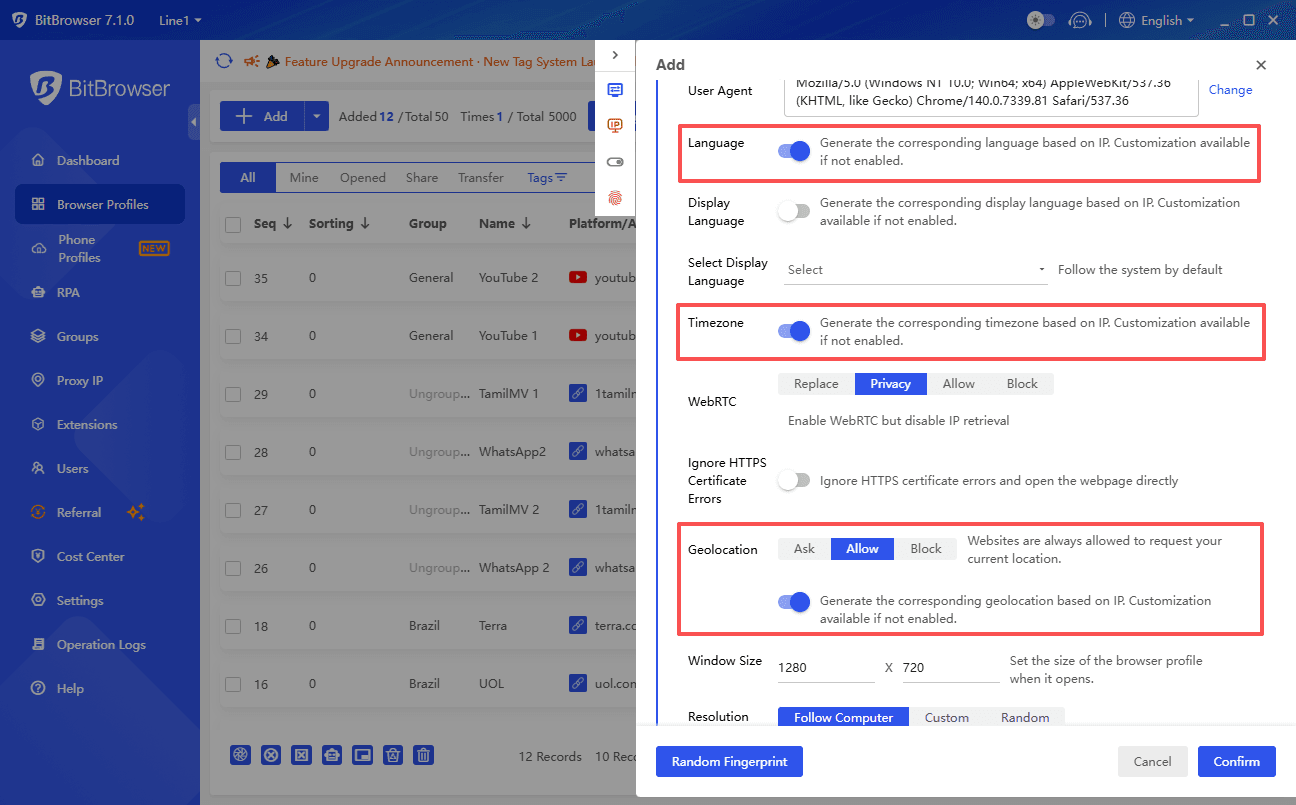This screenshot has height=805, width=1296.
Task: Turn off the Timezone toggle
Action: (794, 331)
